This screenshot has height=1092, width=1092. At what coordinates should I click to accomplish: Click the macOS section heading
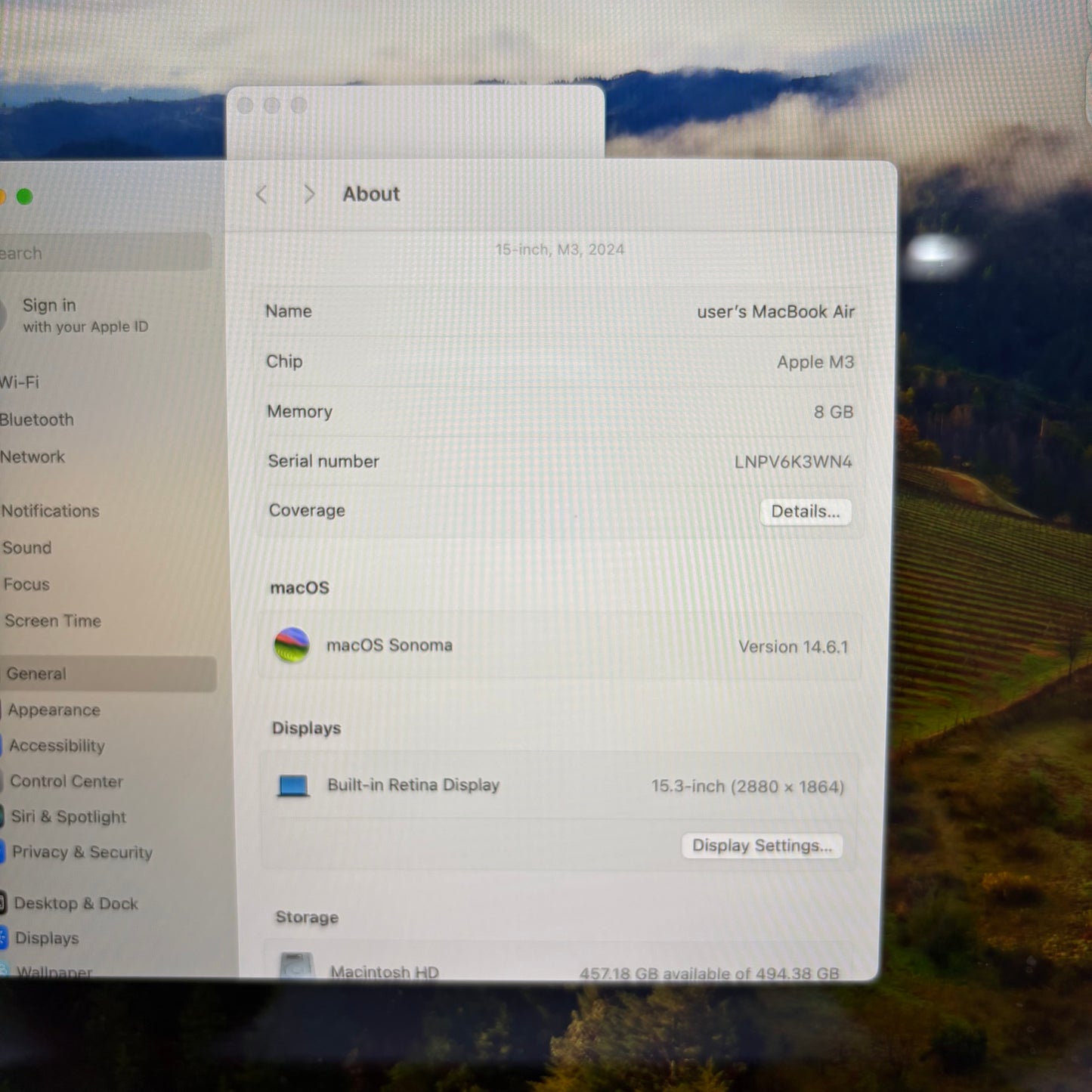(300, 588)
